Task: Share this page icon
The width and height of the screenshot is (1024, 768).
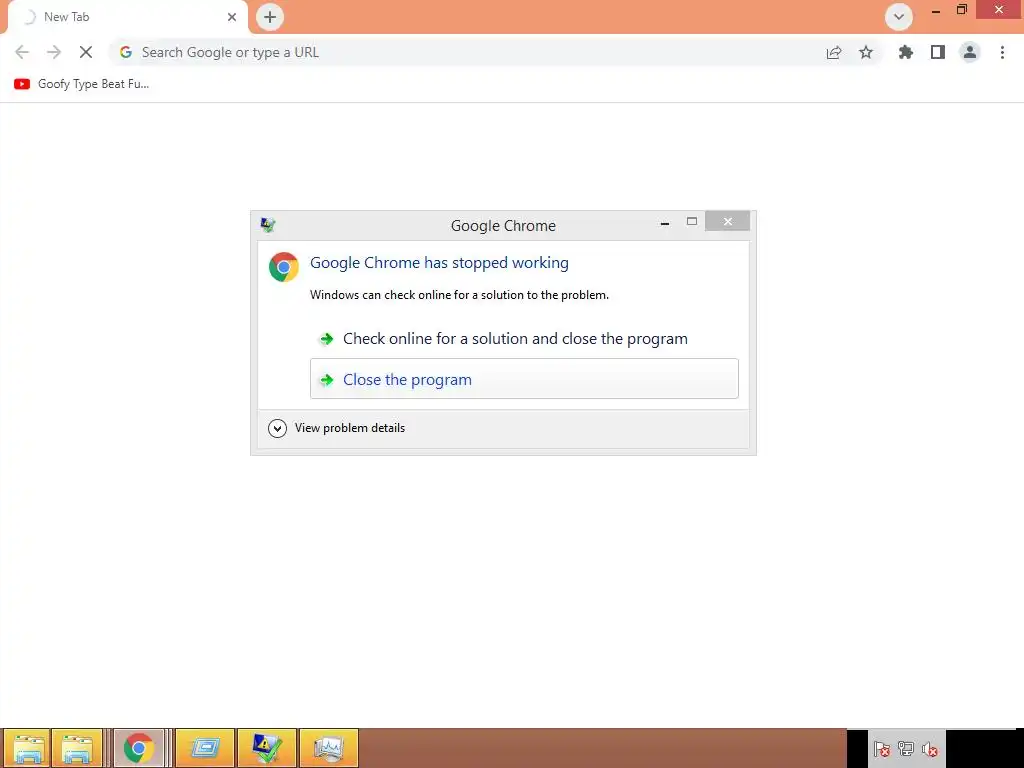Action: pos(834,52)
